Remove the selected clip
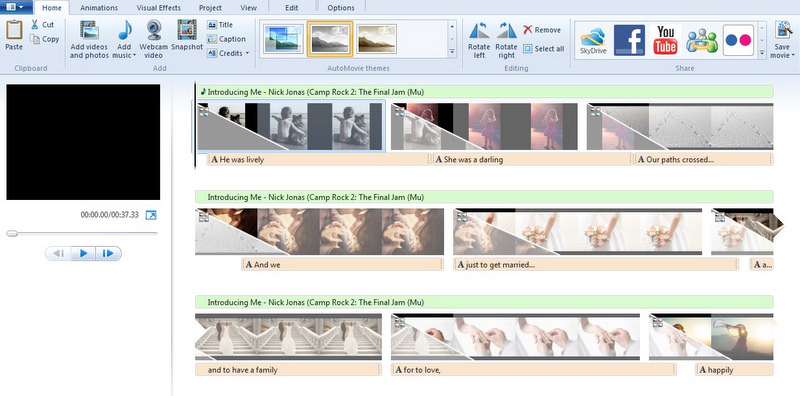 tap(542, 30)
